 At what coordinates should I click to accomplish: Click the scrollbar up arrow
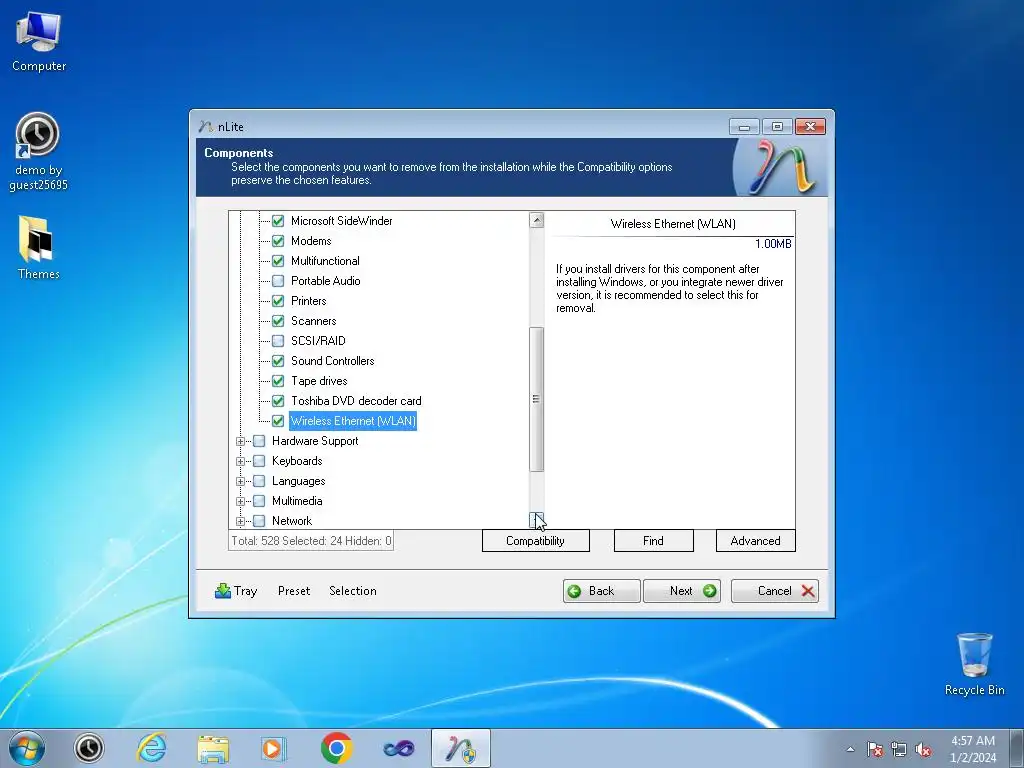(536, 220)
